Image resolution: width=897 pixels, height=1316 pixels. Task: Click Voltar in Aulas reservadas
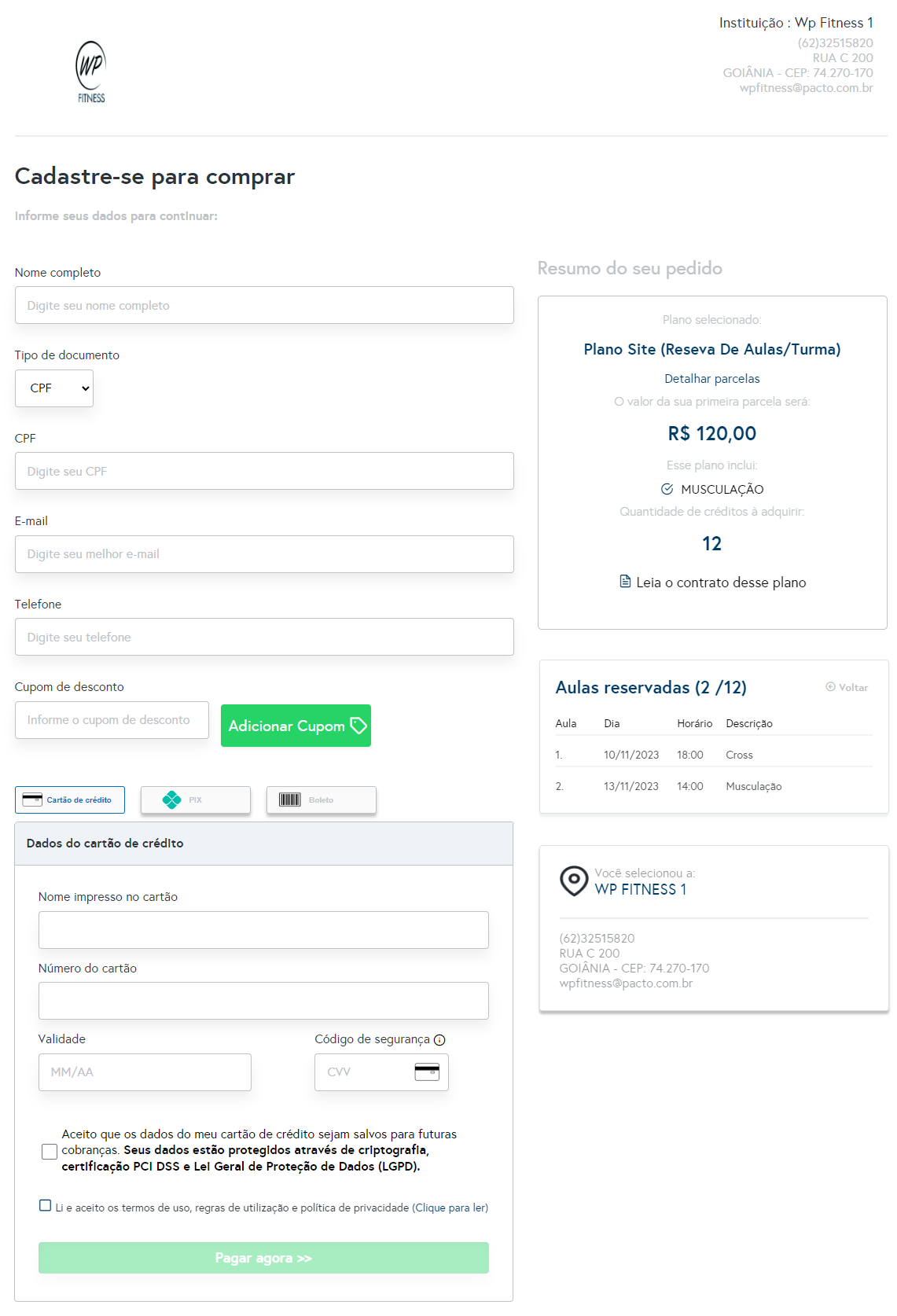point(847,687)
